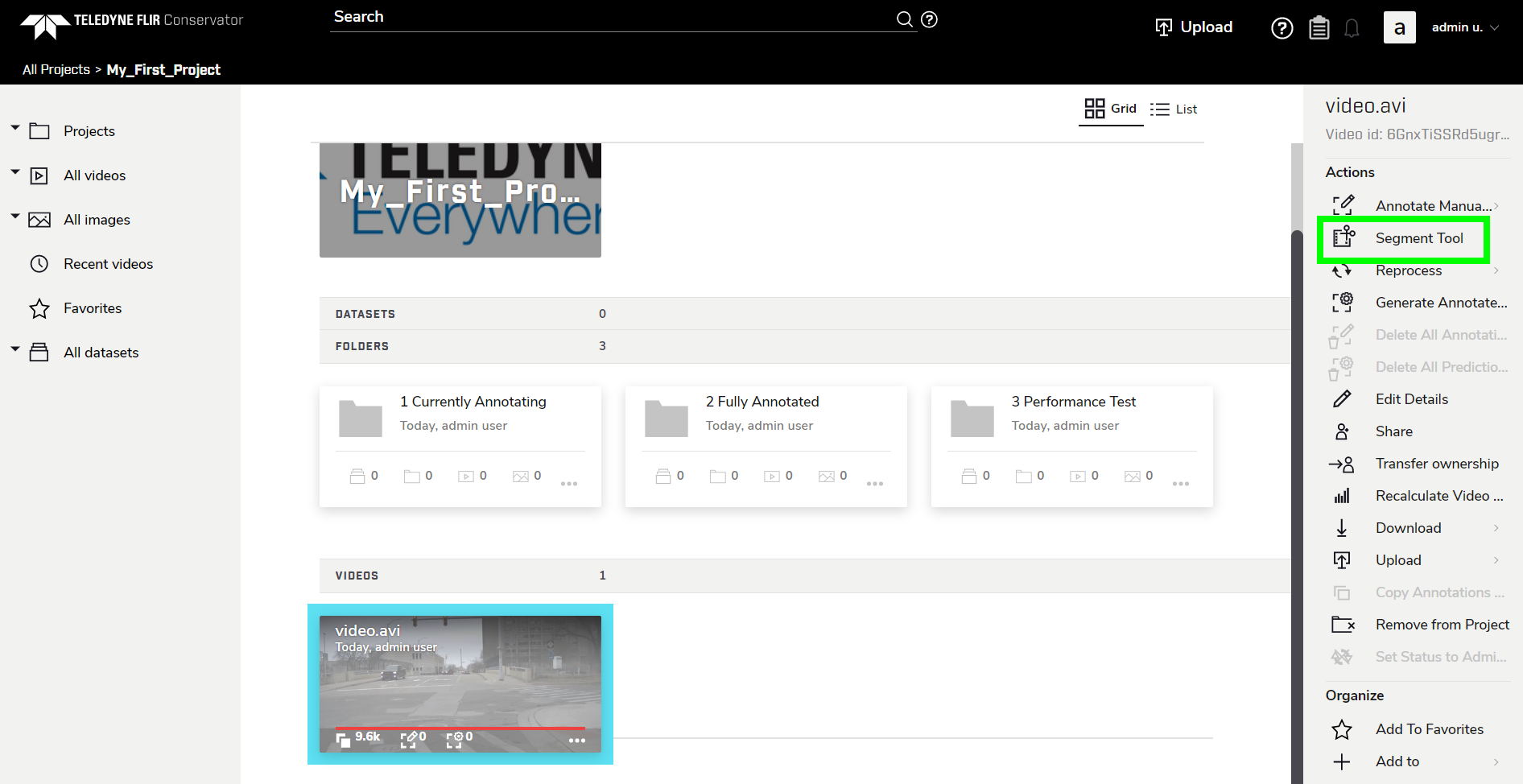This screenshot has width=1523, height=784.
Task: Switch to List view mode
Action: (1174, 109)
